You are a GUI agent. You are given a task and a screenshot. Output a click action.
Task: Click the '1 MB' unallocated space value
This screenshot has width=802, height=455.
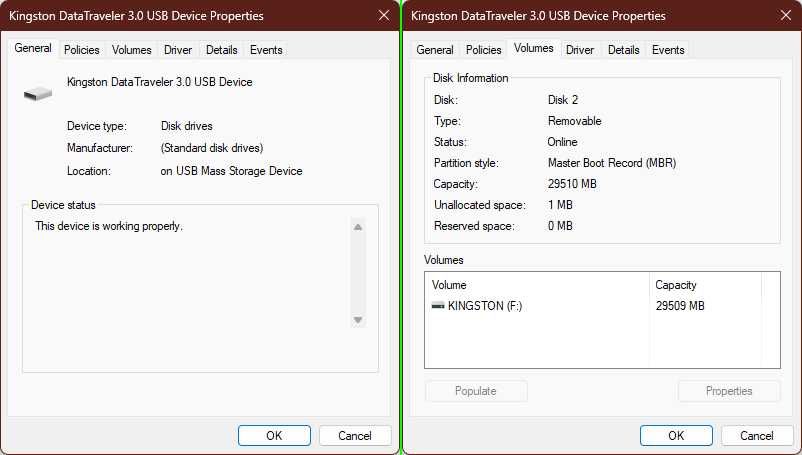[x=561, y=205]
